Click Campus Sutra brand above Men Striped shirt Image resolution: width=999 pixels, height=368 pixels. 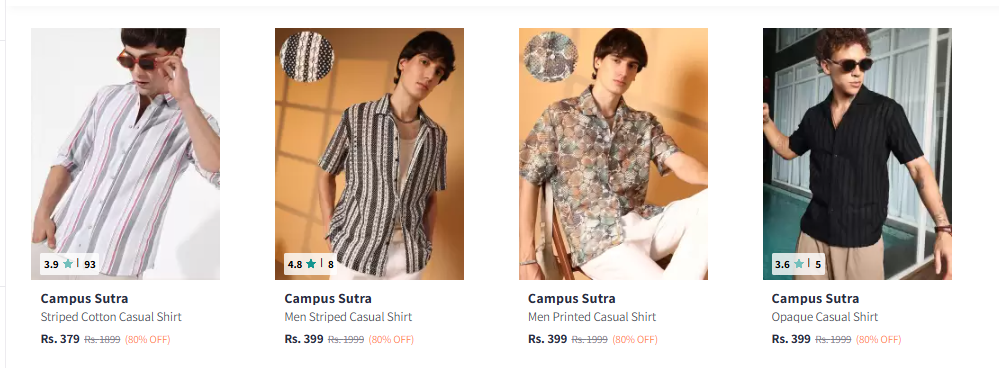tap(328, 298)
